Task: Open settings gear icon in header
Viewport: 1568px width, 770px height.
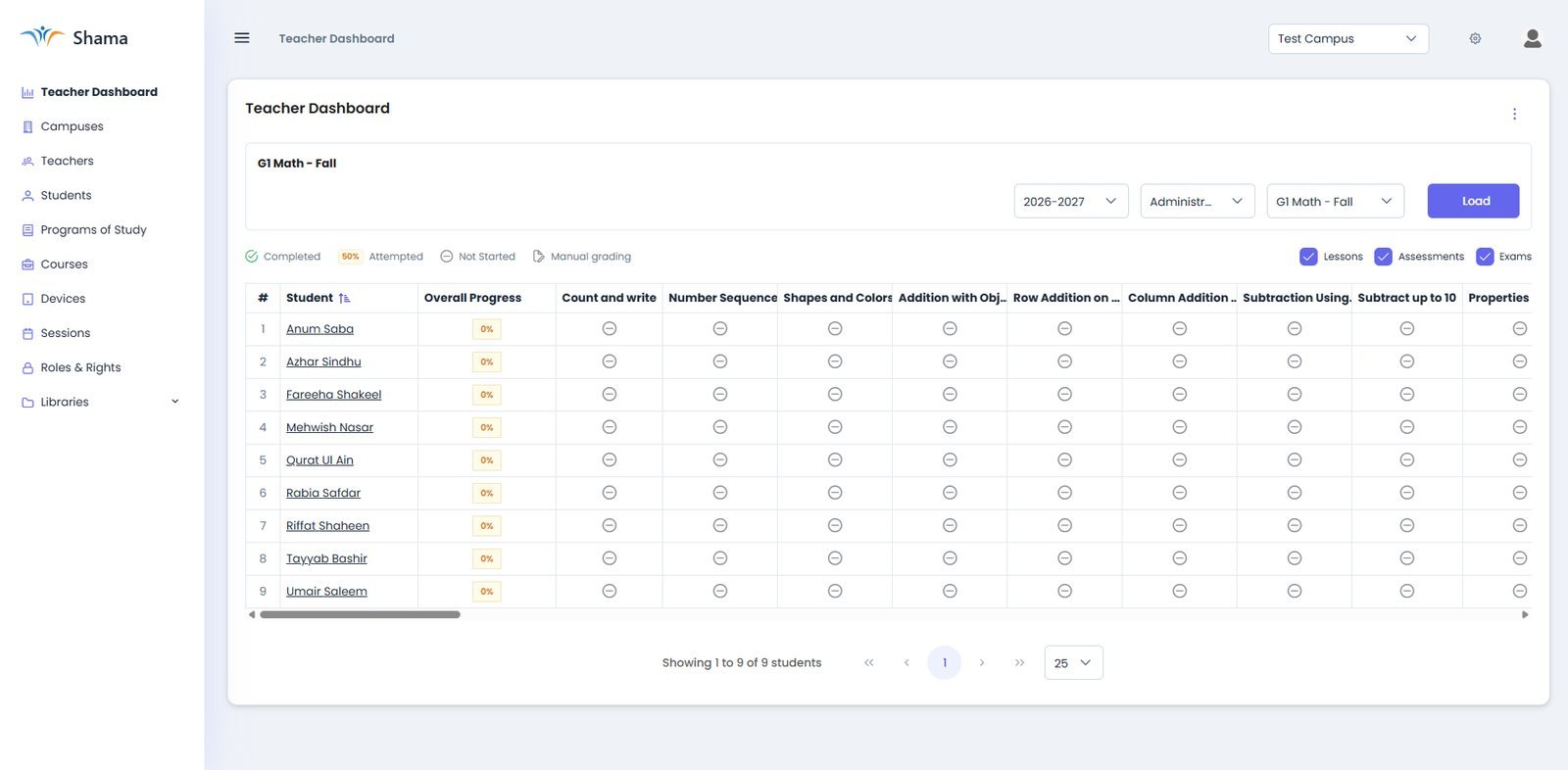Action: click(1475, 39)
